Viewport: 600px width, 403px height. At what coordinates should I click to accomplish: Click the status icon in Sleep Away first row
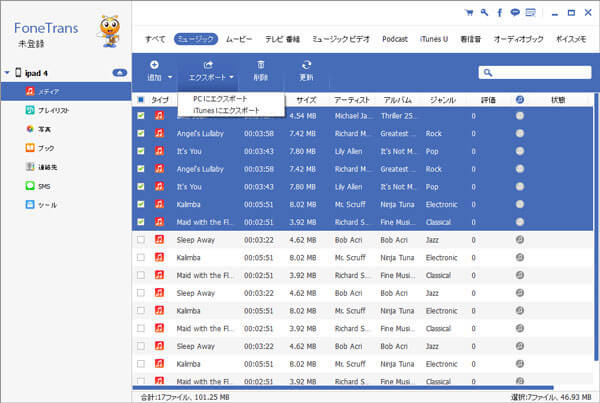(x=520, y=240)
